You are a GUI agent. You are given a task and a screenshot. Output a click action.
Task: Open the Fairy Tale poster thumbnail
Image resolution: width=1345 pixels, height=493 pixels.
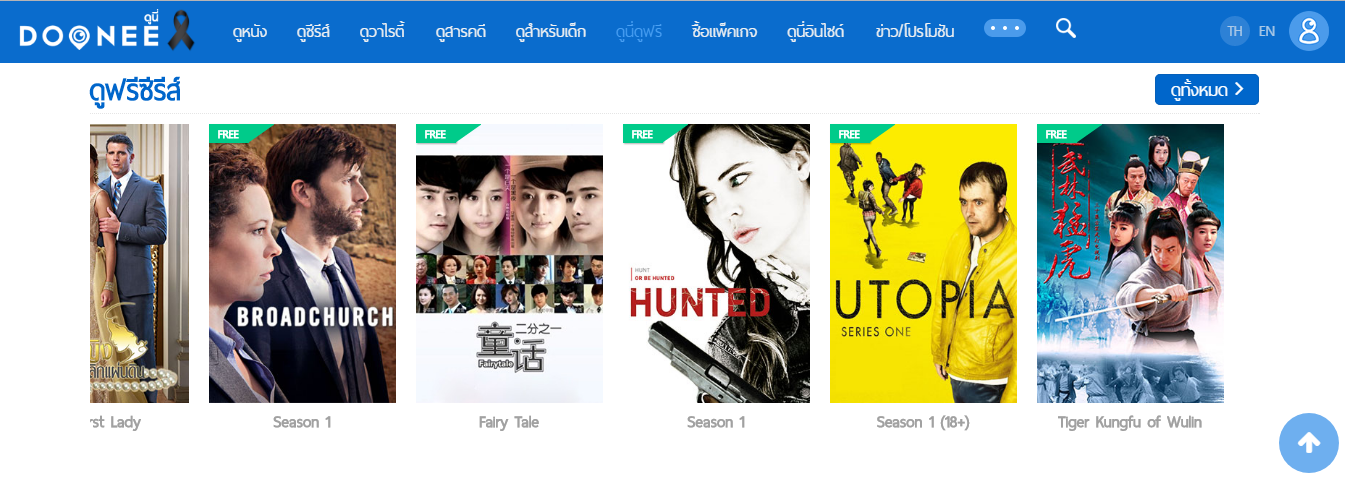(509, 263)
